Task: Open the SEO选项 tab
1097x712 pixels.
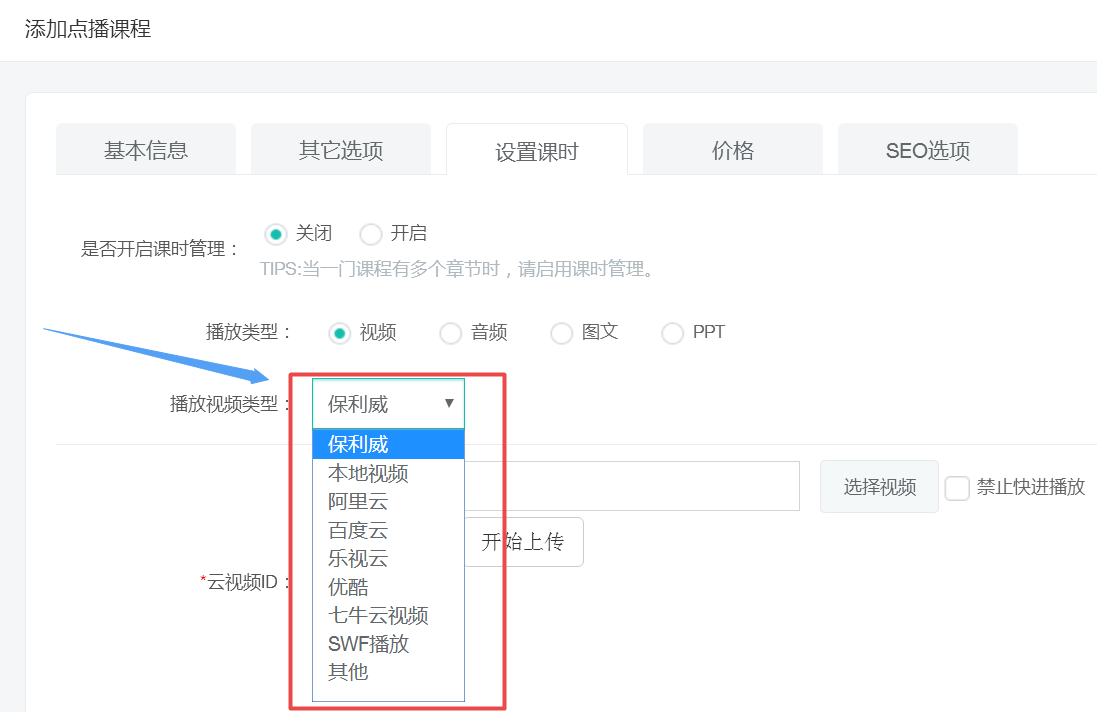Action: (x=927, y=151)
